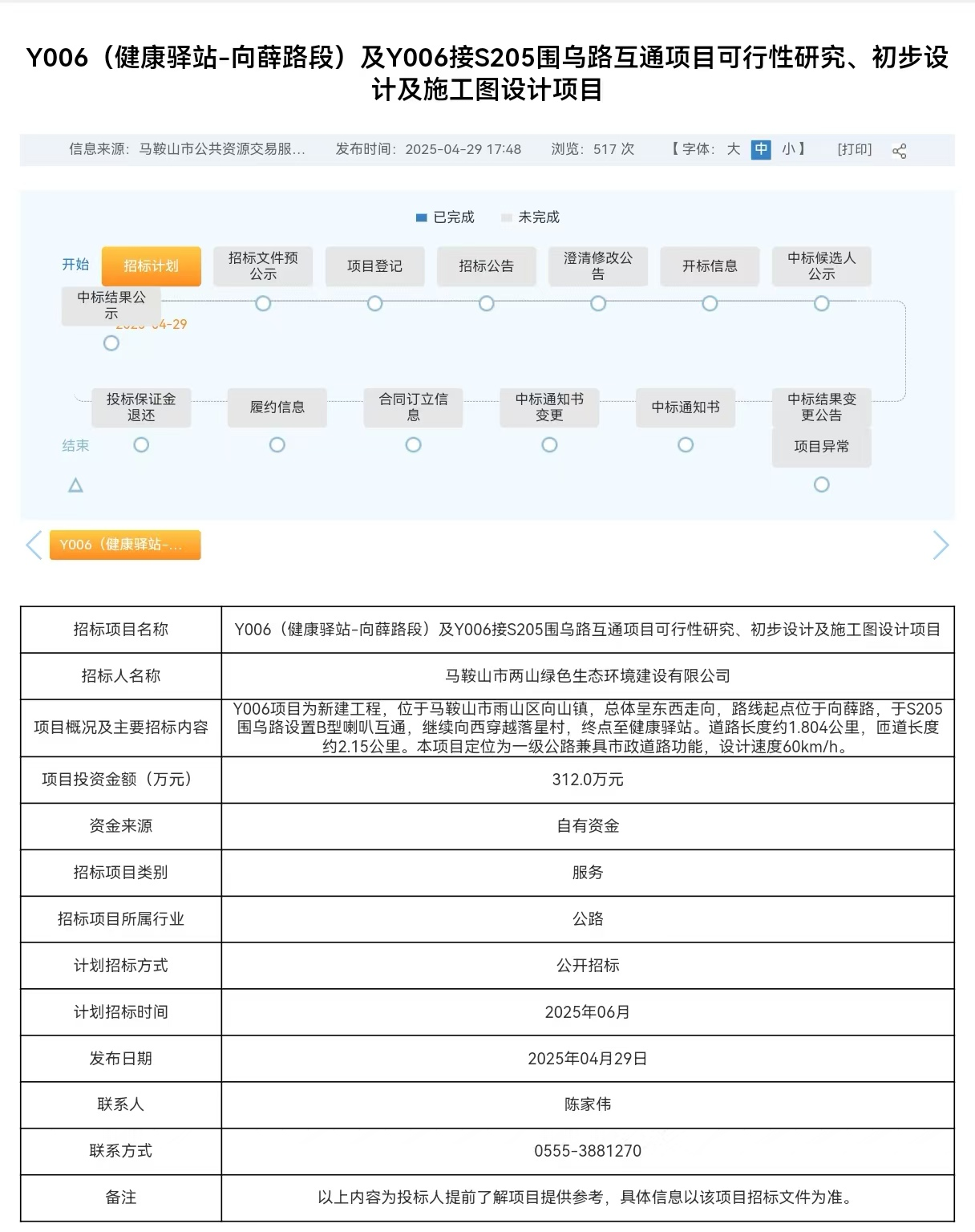Select the medium font size 中

(x=760, y=149)
